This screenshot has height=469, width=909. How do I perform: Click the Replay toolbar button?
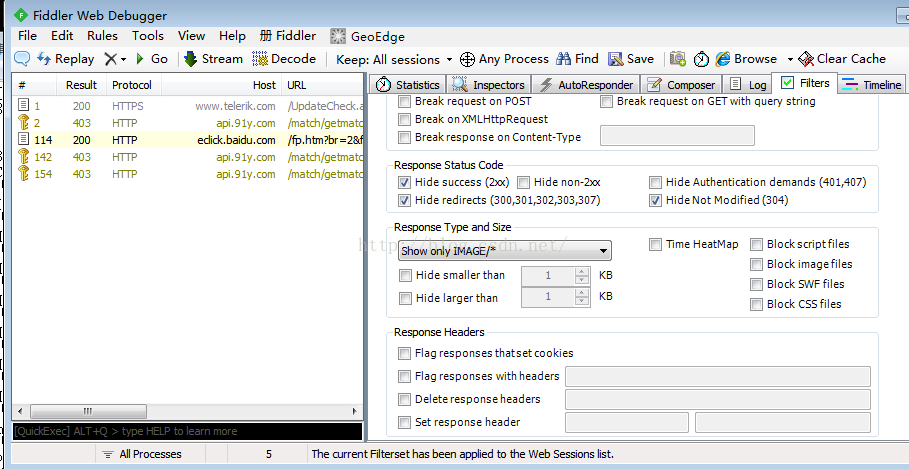(x=66, y=59)
